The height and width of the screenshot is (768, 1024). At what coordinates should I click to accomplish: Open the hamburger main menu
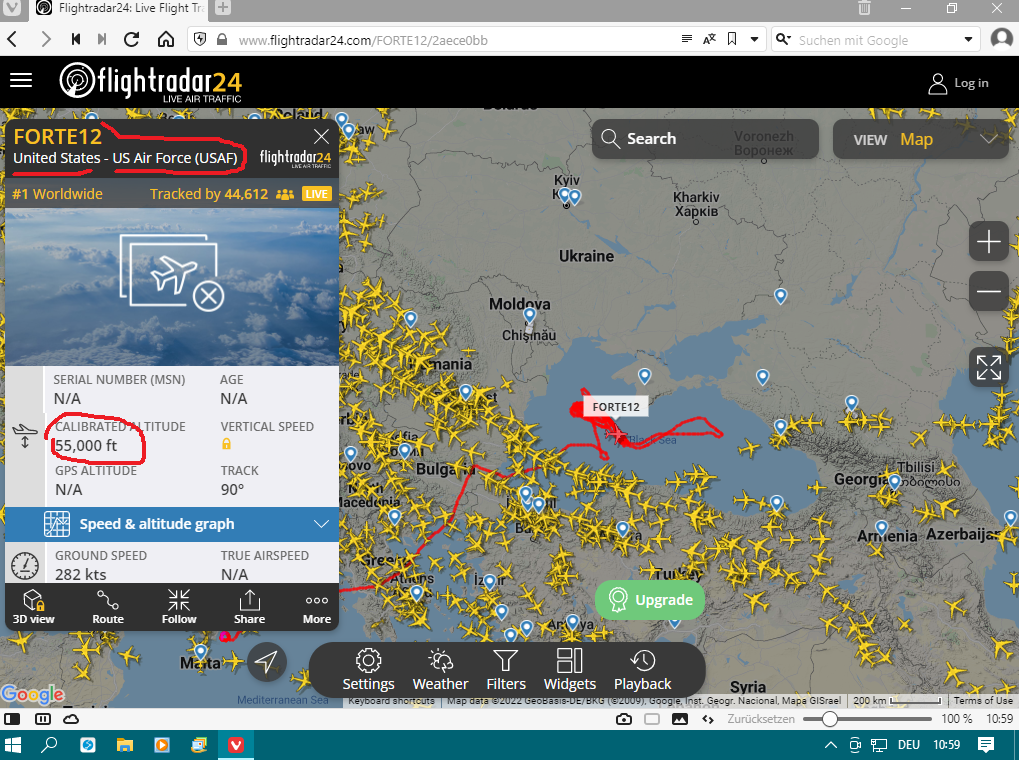click(x=21, y=80)
